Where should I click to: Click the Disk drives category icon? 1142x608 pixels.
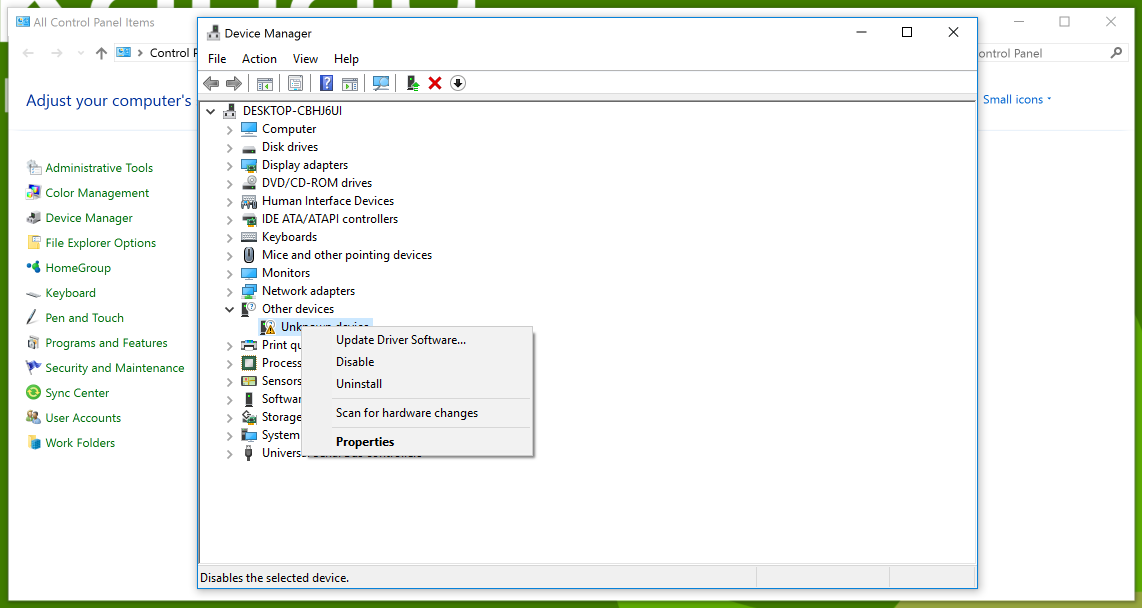[x=249, y=147]
